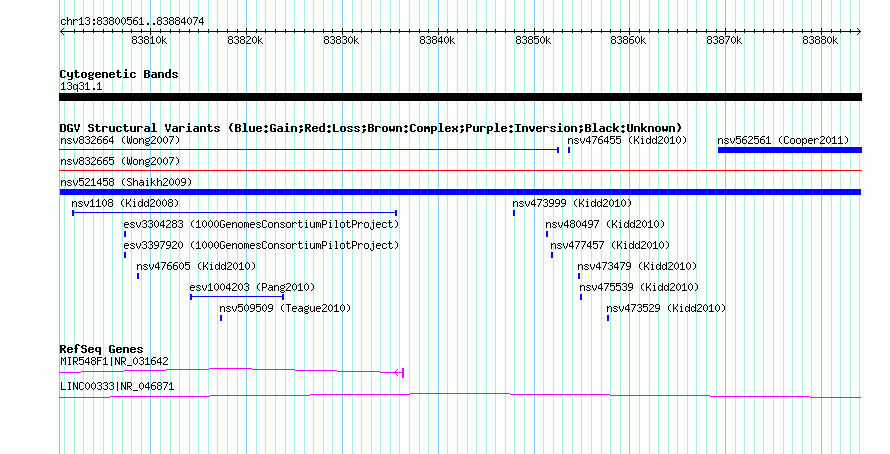890x454 pixels.
Task: Click the 83810k ruler tick label
Action: click(x=149, y=40)
